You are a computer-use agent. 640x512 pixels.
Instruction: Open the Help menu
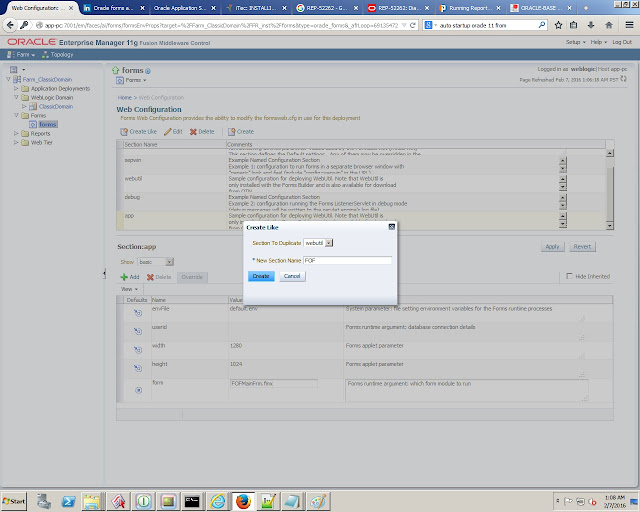click(x=598, y=42)
